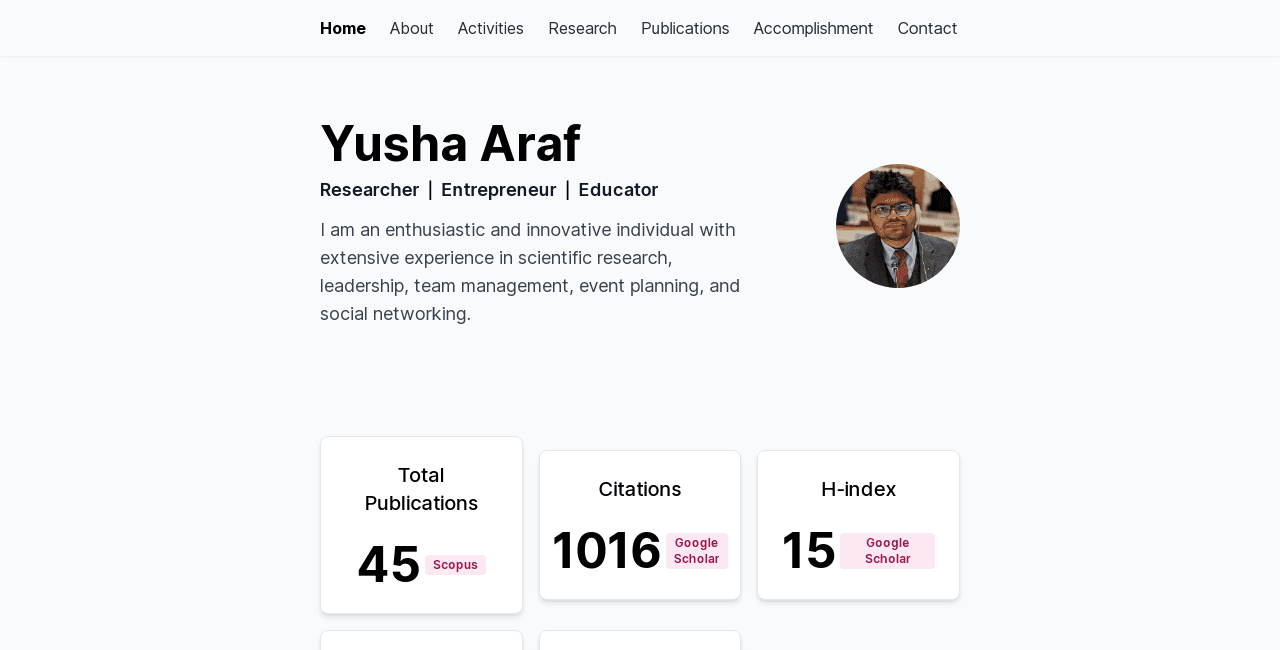
Task: Select the Total Publications card
Action: [421, 525]
